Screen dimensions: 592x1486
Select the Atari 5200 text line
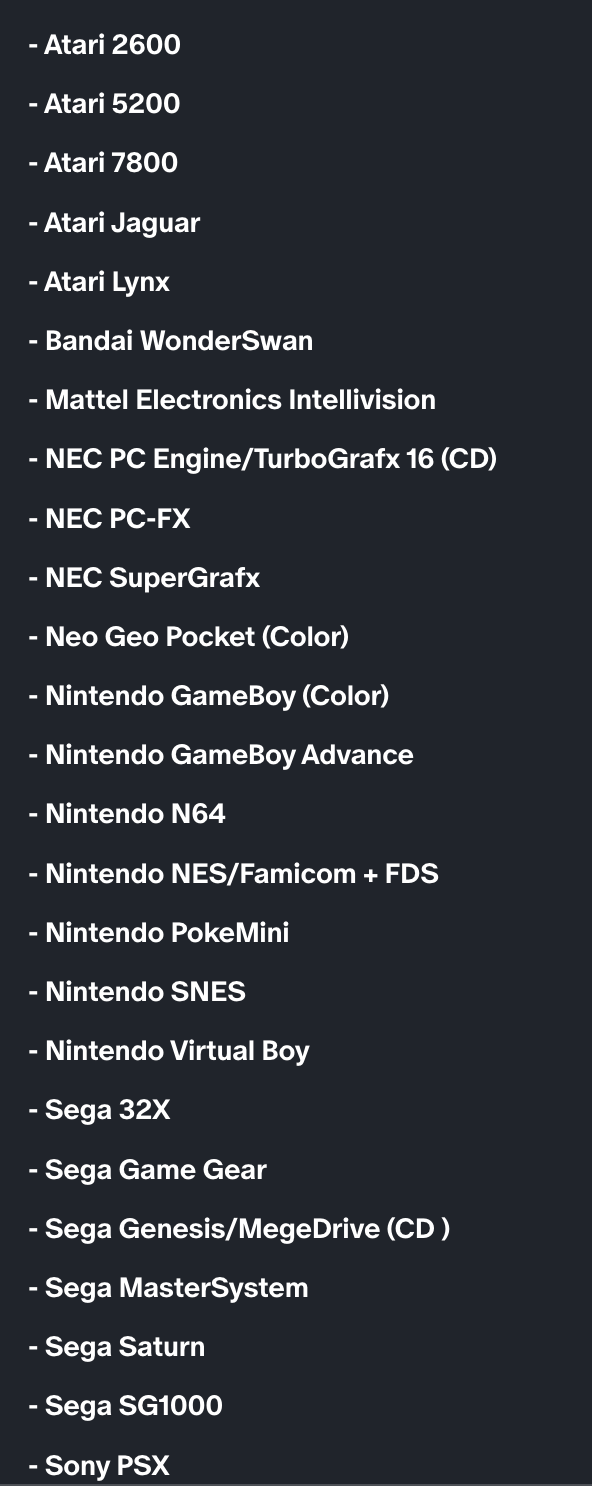click(105, 104)
